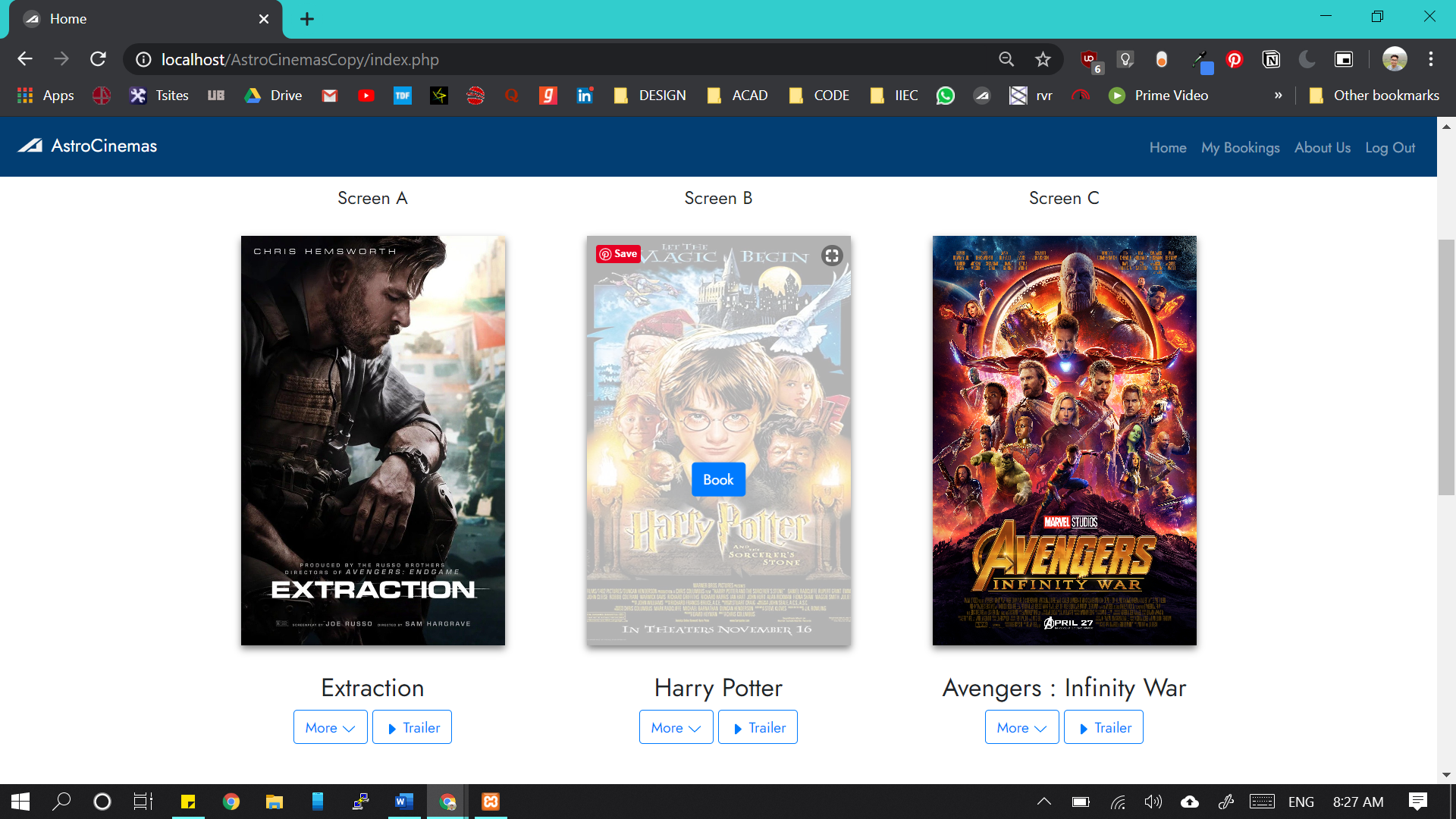1456x819 pixels.
Task: Open Task View from the taskbar
Action: pyautogui.click(x=143, y=802)
